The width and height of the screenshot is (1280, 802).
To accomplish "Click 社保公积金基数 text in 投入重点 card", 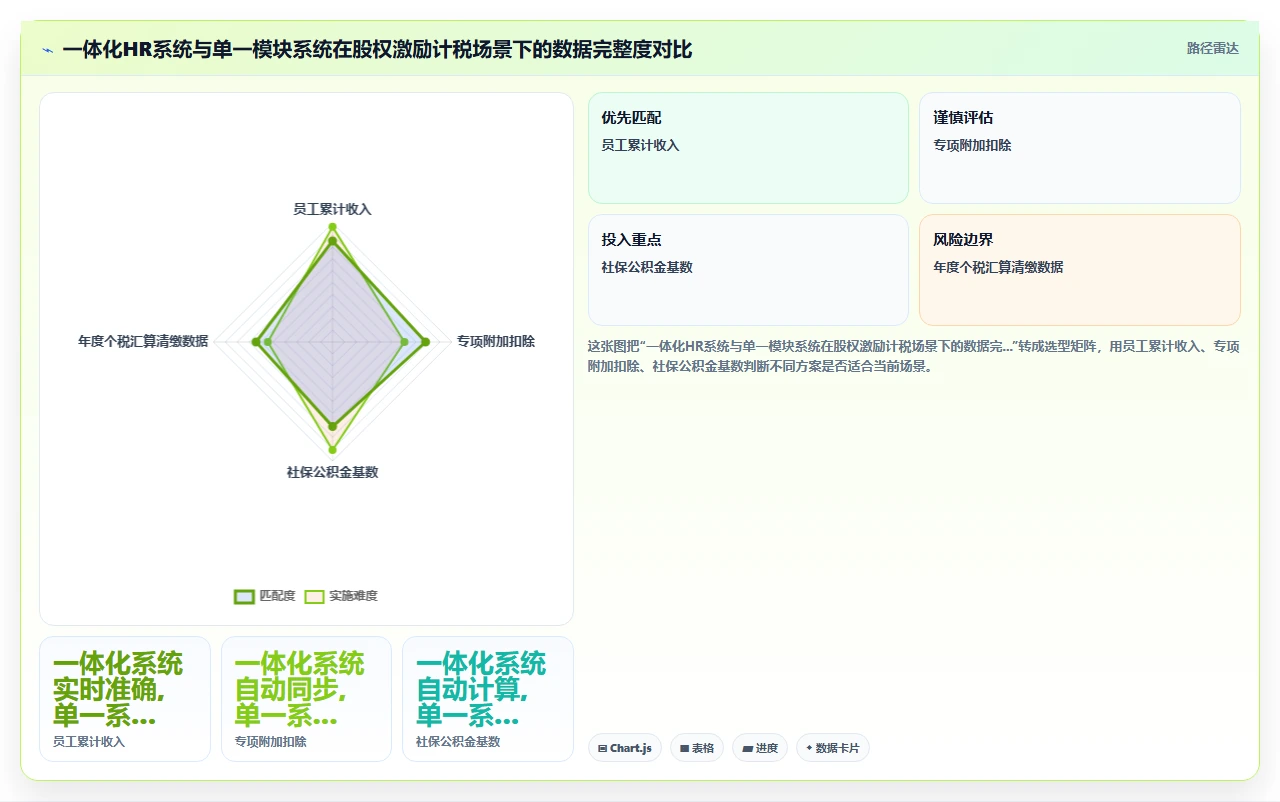I will coord(647,267).
